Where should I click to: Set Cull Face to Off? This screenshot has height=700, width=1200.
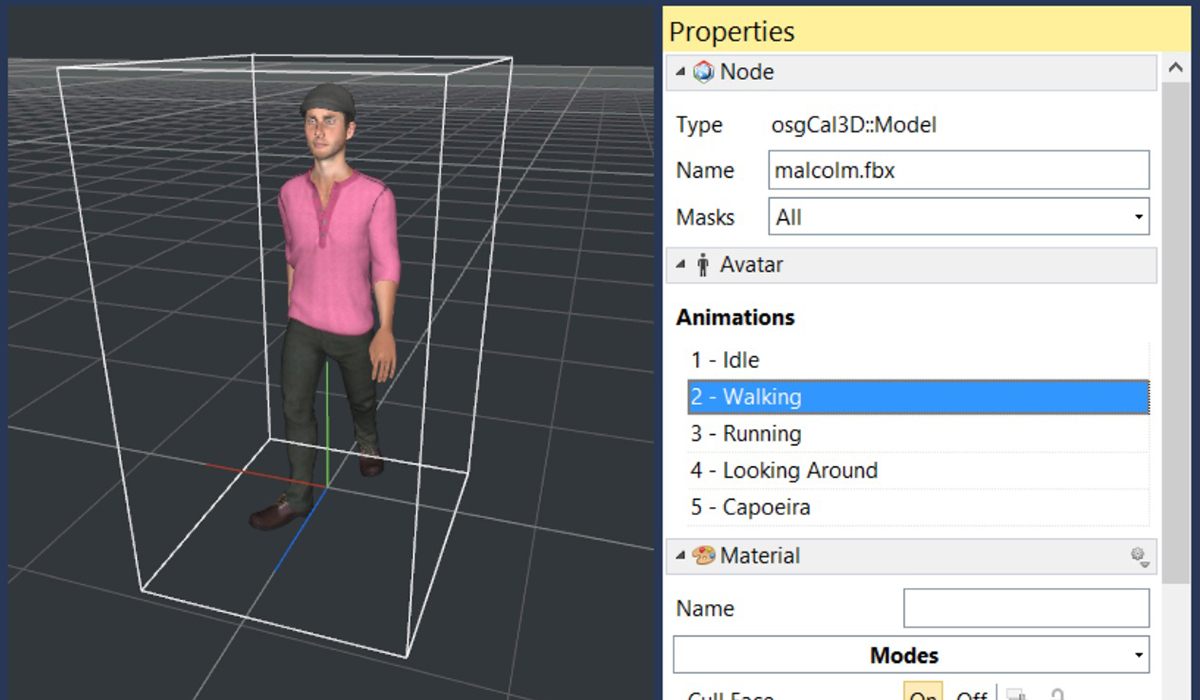pyautogui.click(x=972, y=694)
